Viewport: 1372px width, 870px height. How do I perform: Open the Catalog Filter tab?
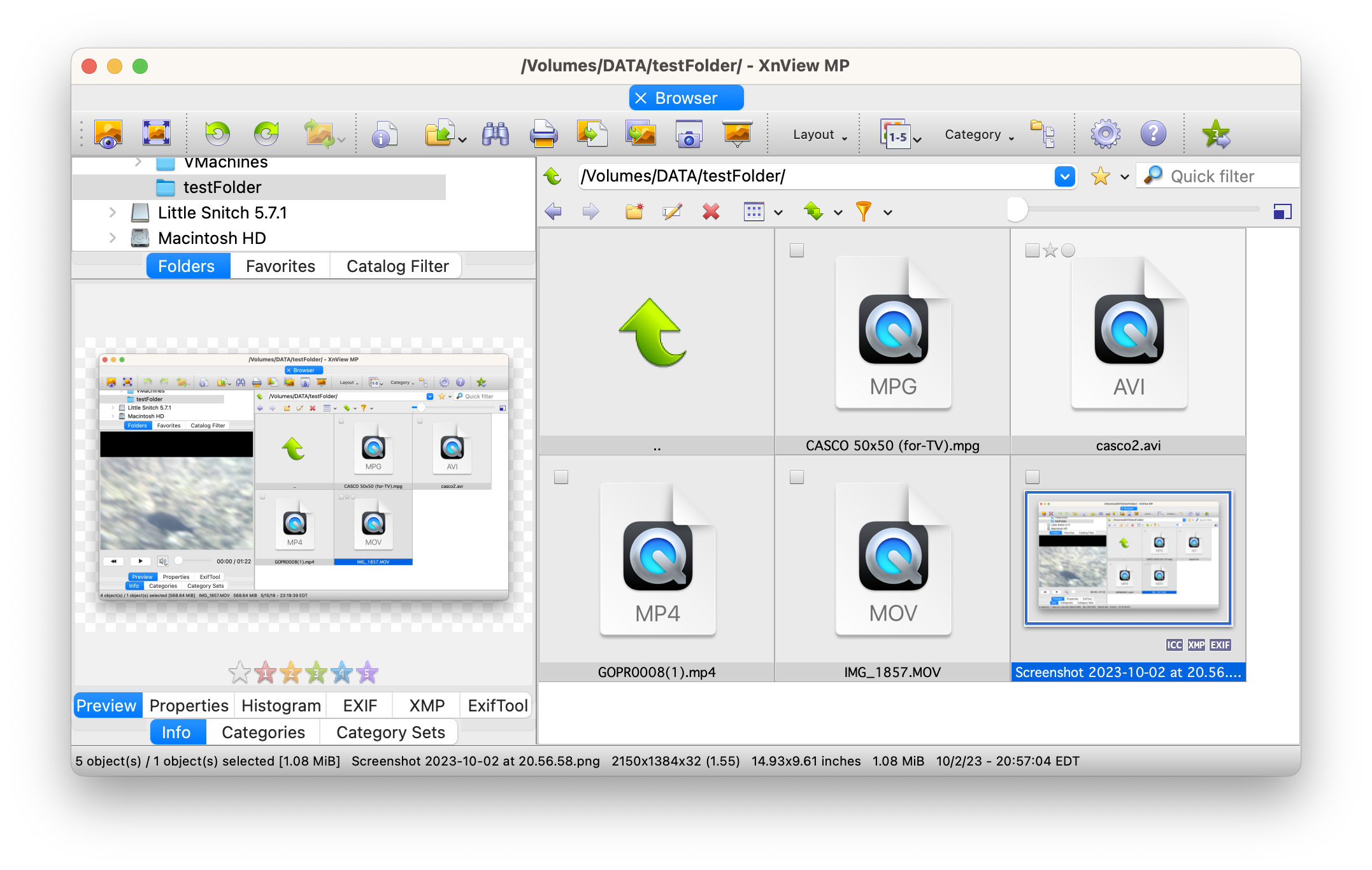[397, 266]
